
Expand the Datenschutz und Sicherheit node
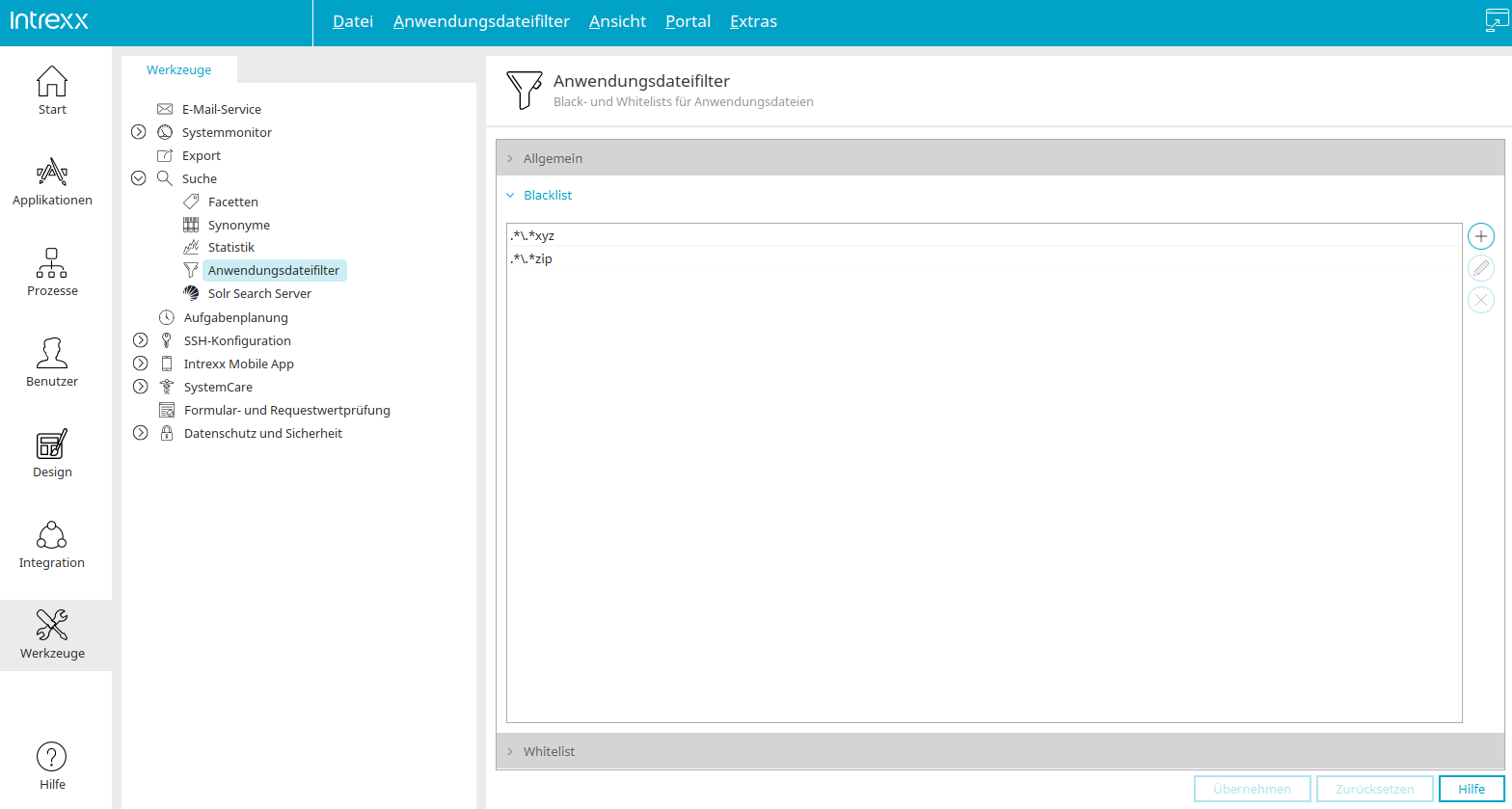click(x=140, y=433)
